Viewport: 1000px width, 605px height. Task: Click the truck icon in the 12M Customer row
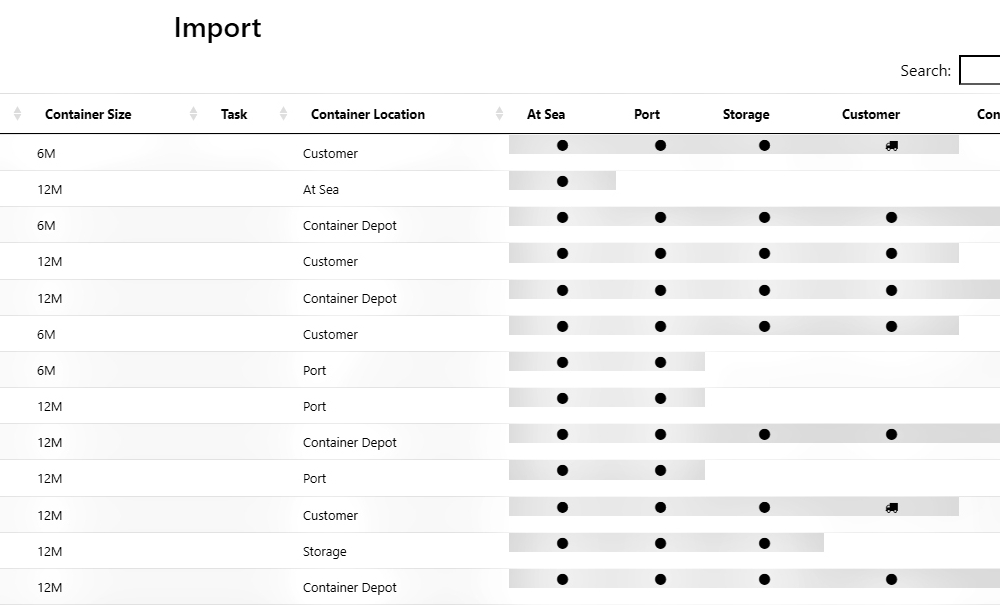click(891, 508)
